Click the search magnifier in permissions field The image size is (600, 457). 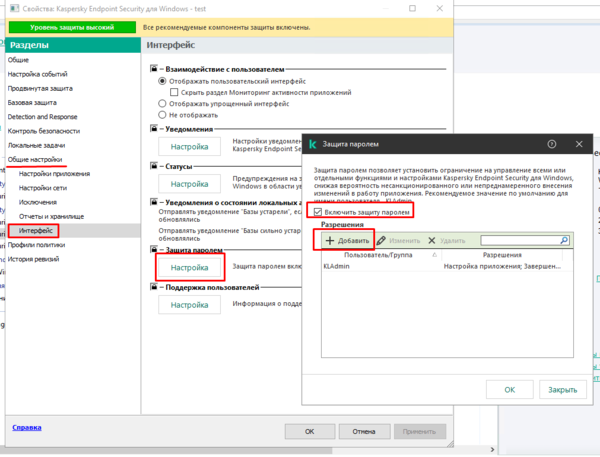click(x=564, y=240)
